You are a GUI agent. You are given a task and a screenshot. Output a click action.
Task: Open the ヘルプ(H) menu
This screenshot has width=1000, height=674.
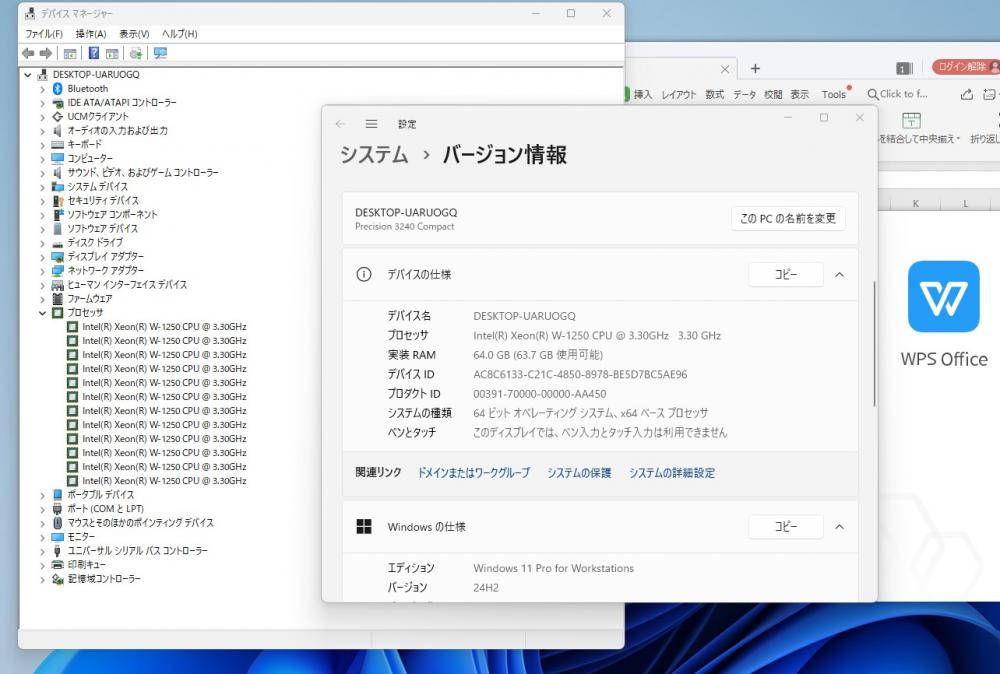pyautogui.click(x=179, y=34)
